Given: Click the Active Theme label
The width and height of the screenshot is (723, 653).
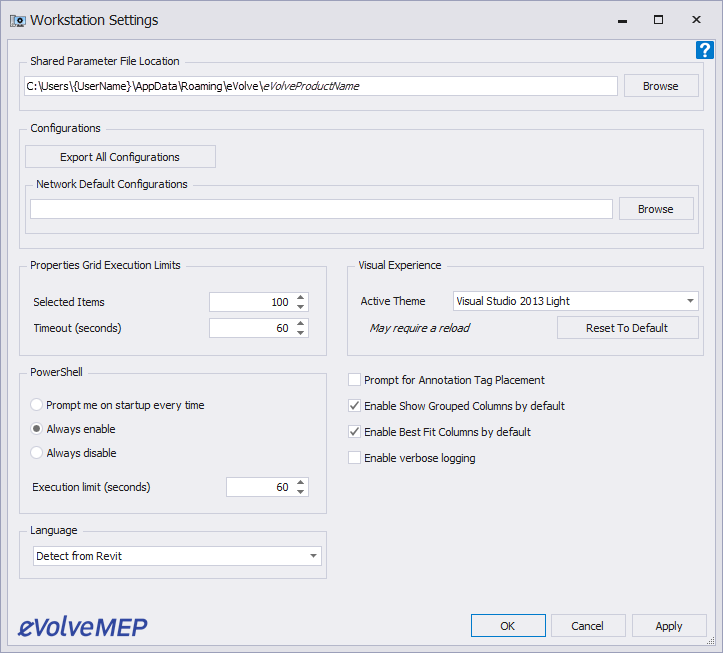Looking at the screenshot, I should click(x=393, y=301).
